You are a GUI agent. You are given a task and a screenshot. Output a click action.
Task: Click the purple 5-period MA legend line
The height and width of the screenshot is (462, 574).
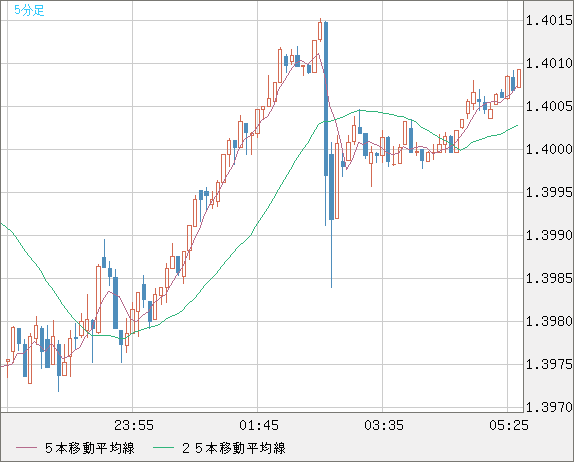(26, 448)
